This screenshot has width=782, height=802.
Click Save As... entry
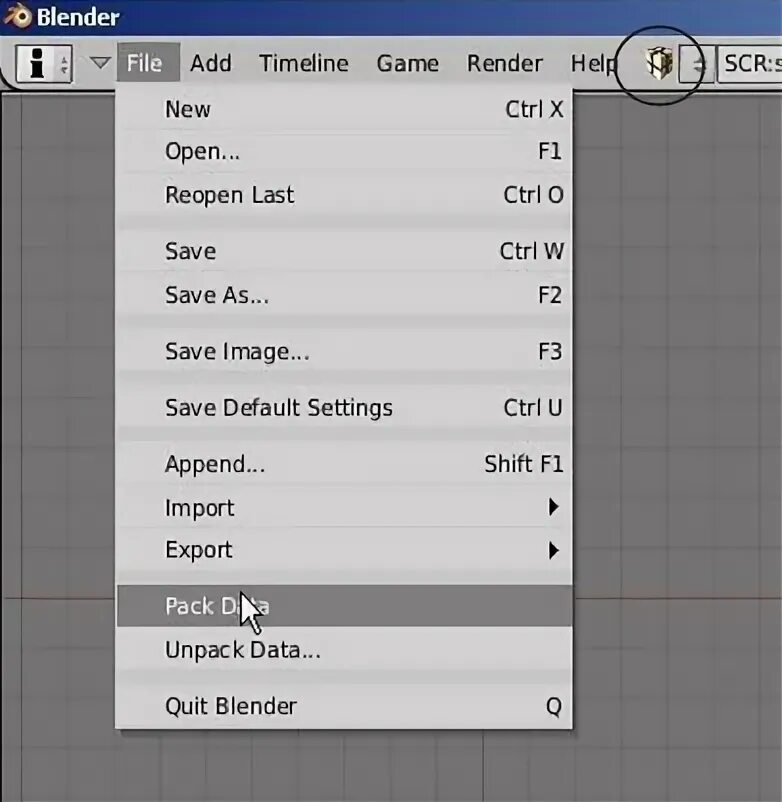click(x=344, y=295)
